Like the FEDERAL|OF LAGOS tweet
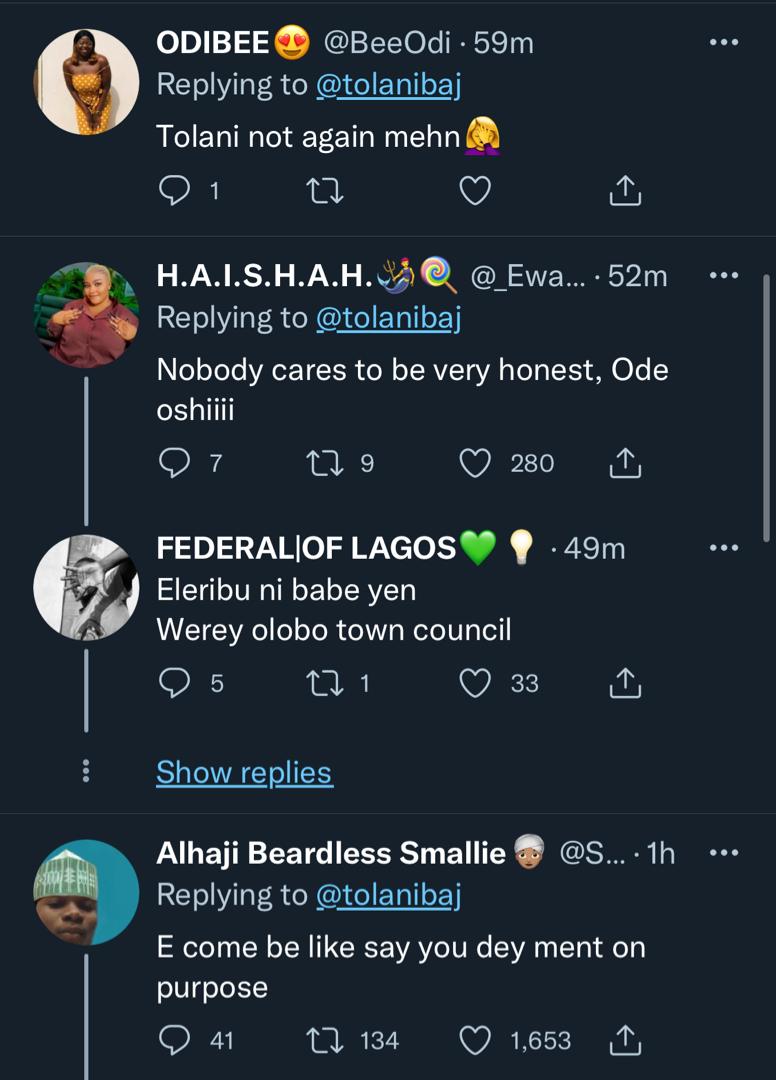This screenshot has width=776, height=1080. pyautogui.click(x=475, y=683)
